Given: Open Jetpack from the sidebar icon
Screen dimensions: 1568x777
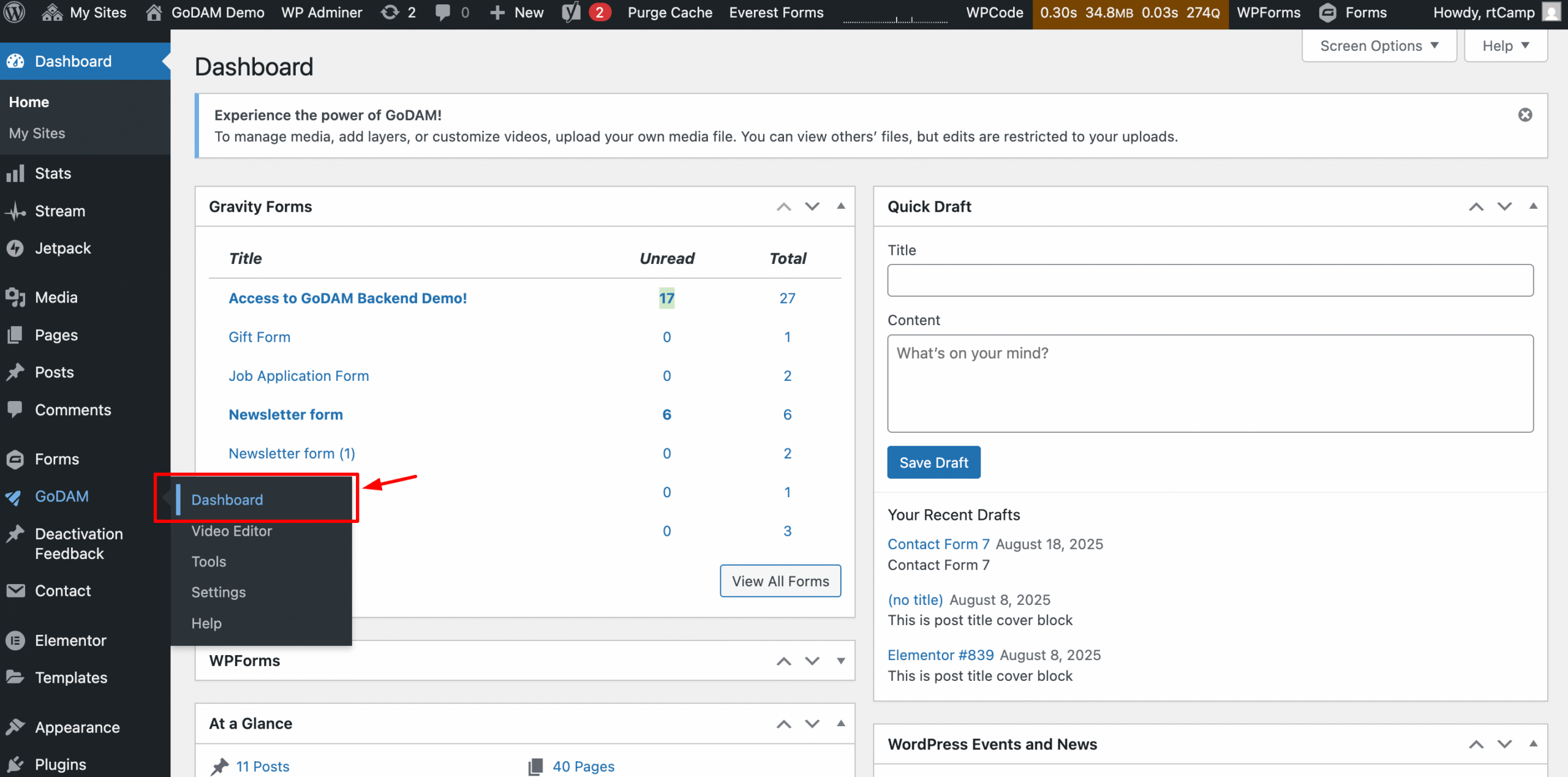Looking at the screenshot, I should click(15, 248).
